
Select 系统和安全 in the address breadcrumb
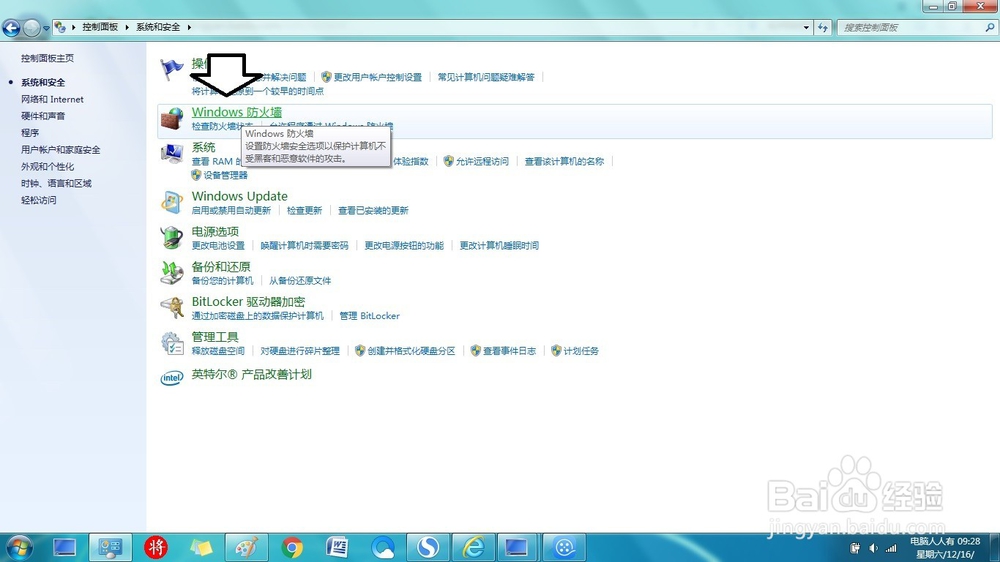[158, 27]
